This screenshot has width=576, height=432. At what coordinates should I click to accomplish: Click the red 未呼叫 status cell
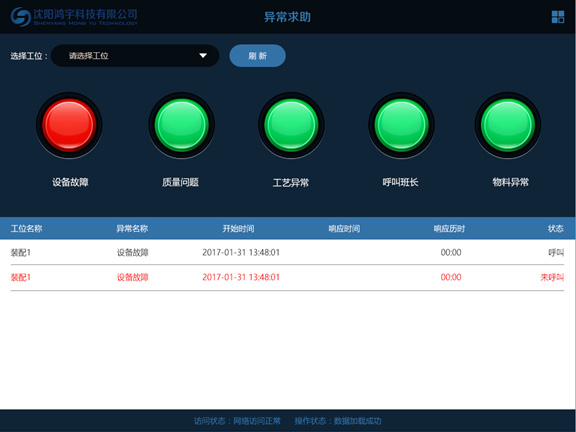(552, 277)
